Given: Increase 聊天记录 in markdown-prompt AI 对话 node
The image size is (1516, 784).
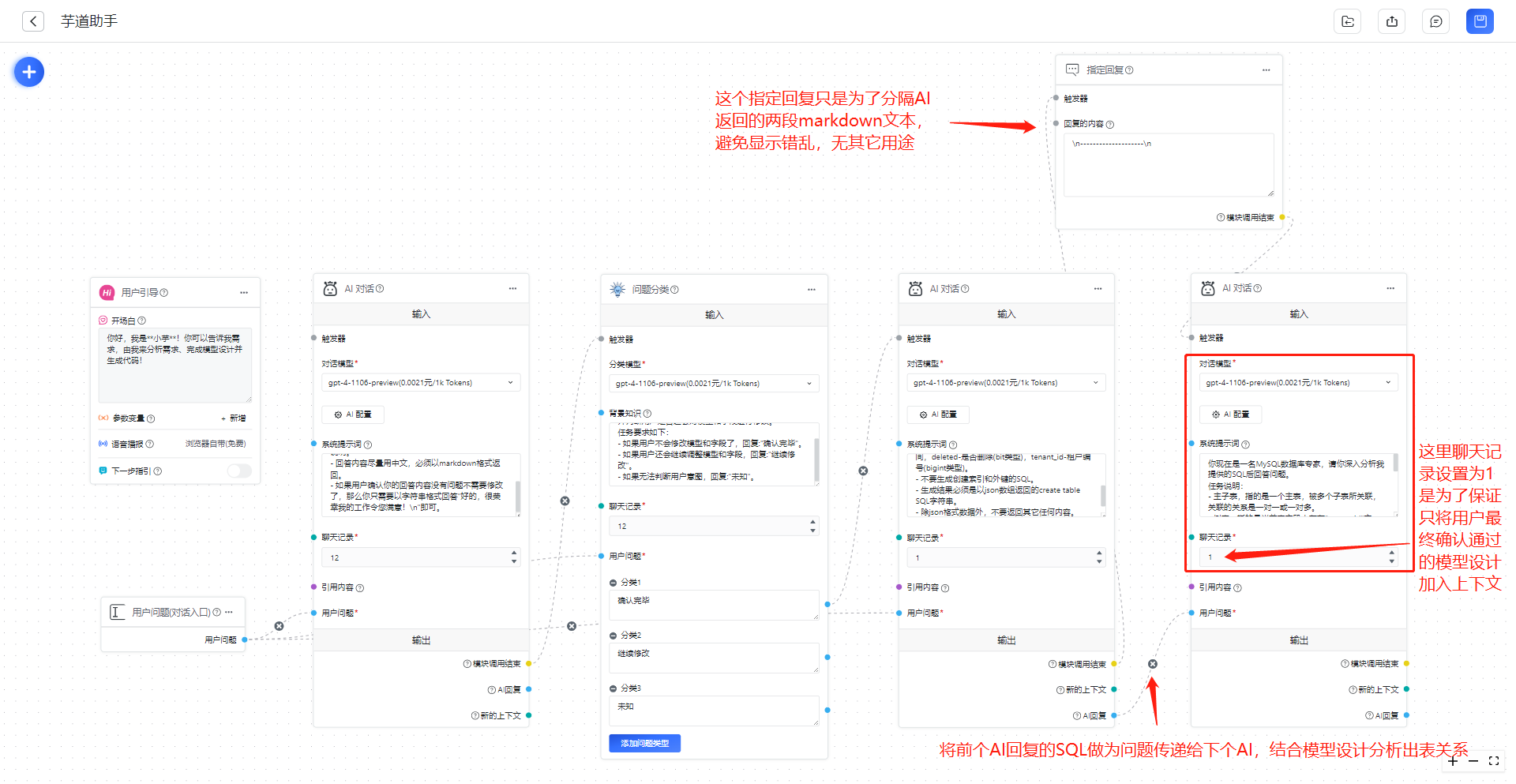Looking at the screenshot, I should tap(514, 553).
